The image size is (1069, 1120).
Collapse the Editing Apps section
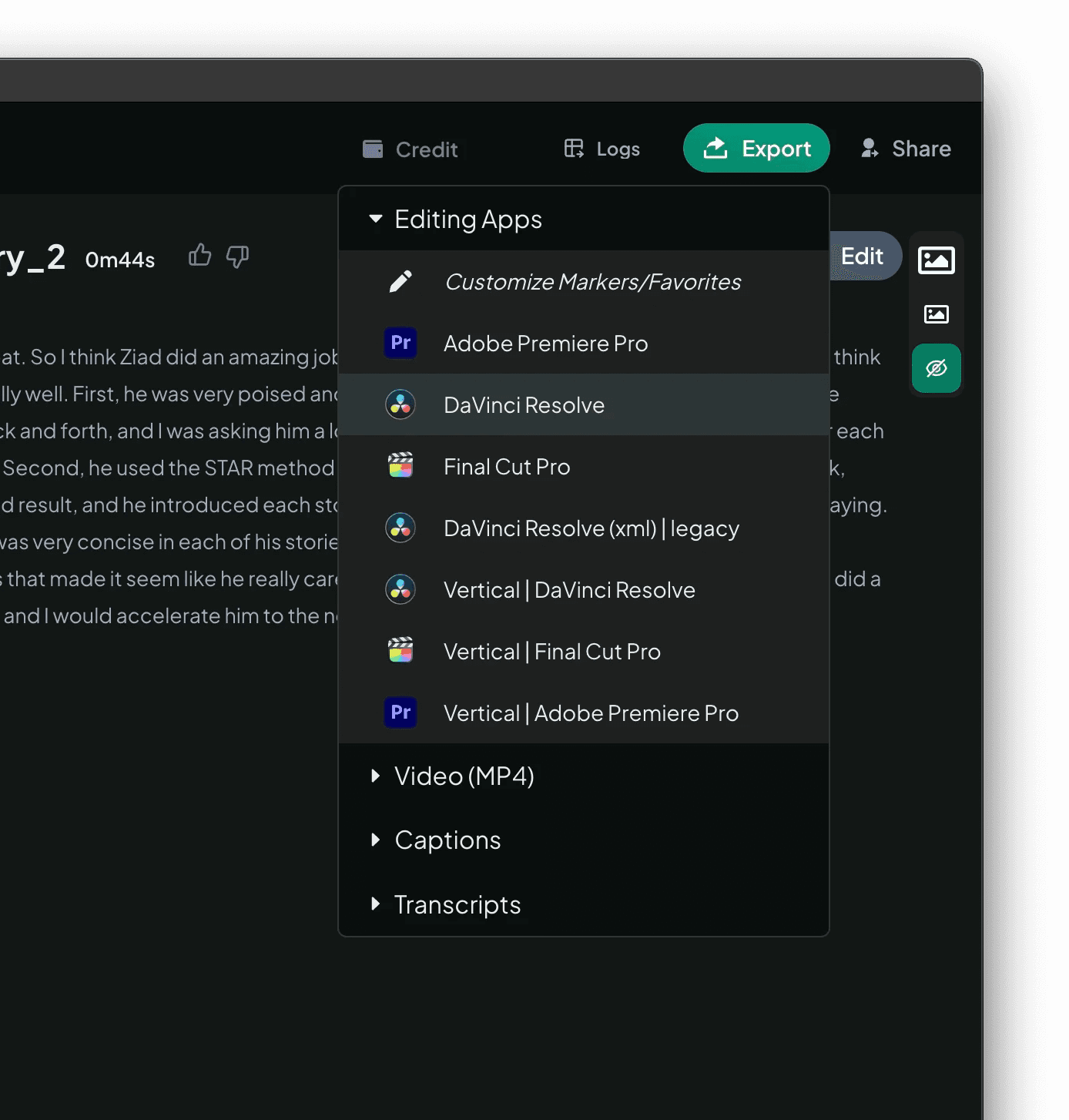(584, 219)
